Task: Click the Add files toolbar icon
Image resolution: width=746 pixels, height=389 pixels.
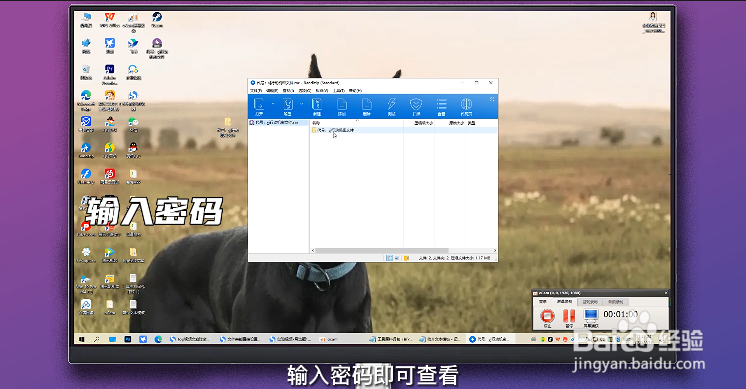Action: point(342,106)
